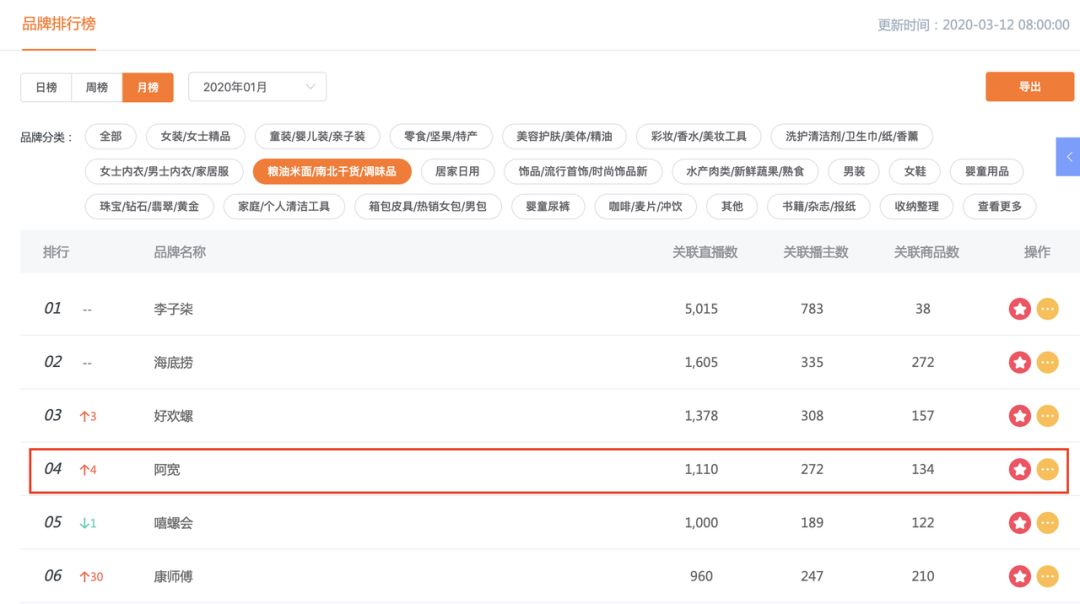The width and height of the screenshot is (1080, 604).
Task: Filter by 其他 category
Action: click(x=731, y=207)
